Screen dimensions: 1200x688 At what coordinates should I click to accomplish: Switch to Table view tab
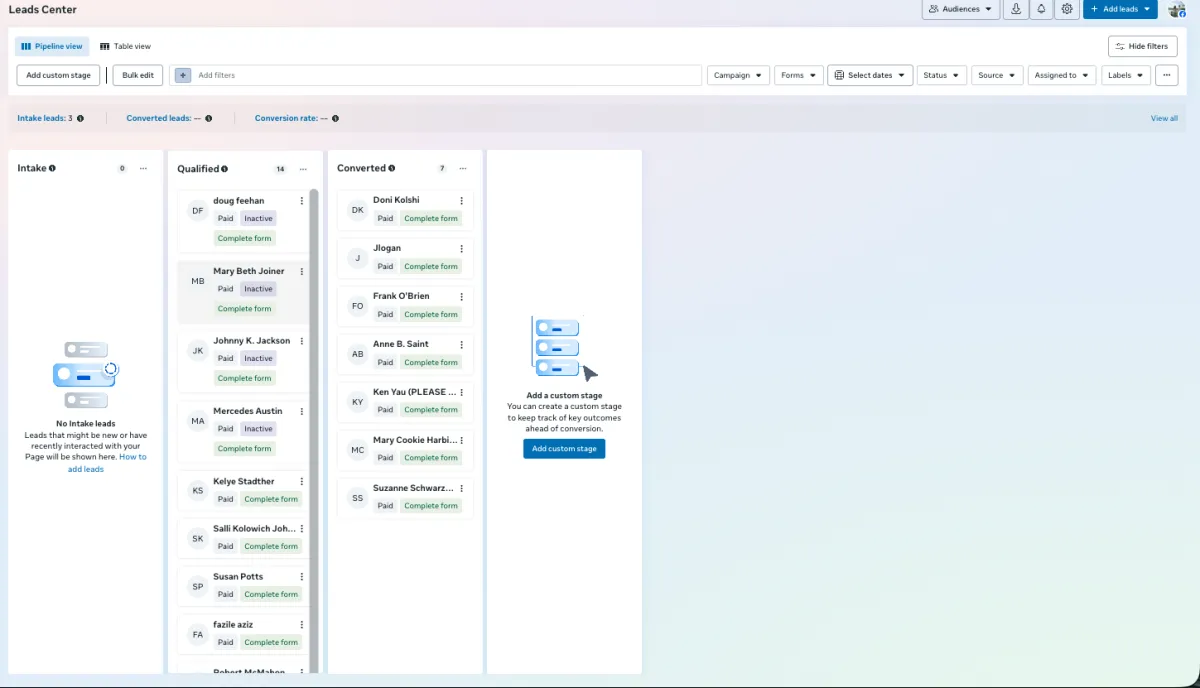125,46
